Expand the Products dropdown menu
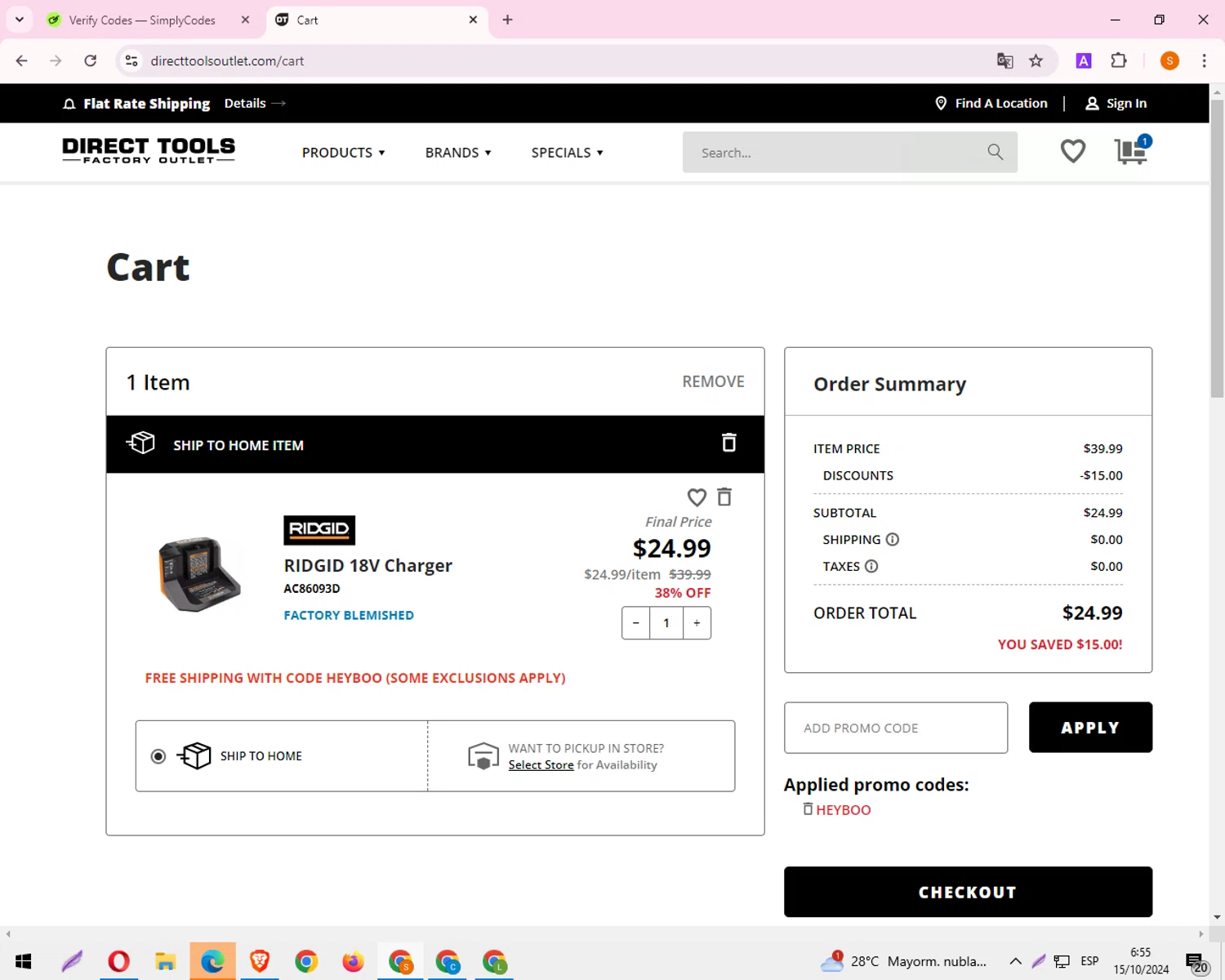The image size is (1225, 980). (x=343, y=153)
